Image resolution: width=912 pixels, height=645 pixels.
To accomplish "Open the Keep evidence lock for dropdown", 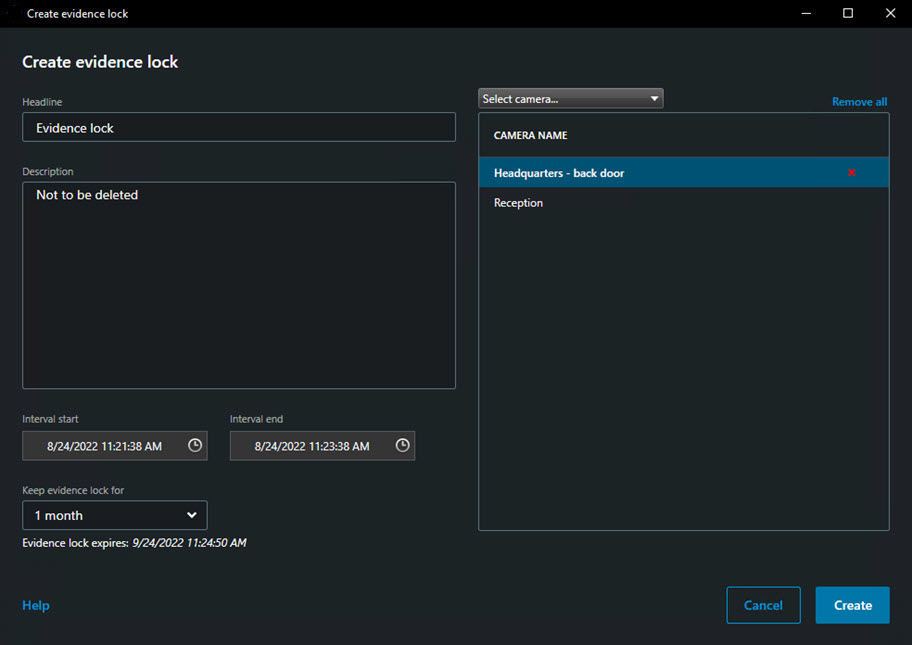I will tap(115, 515).
